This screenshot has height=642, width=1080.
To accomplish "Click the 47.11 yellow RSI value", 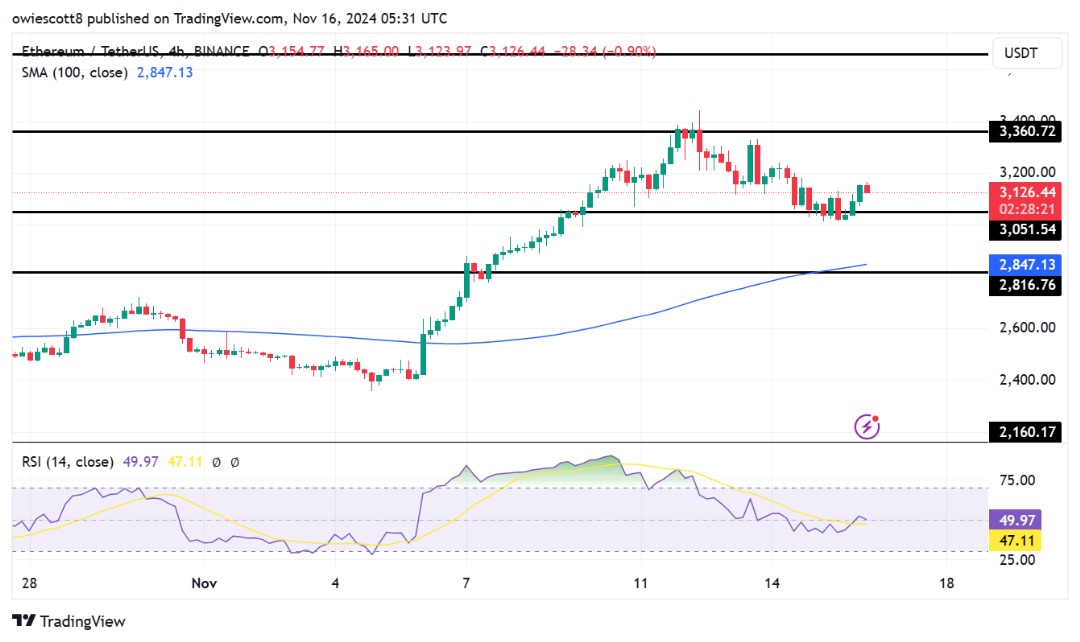I will [1017, 540].
